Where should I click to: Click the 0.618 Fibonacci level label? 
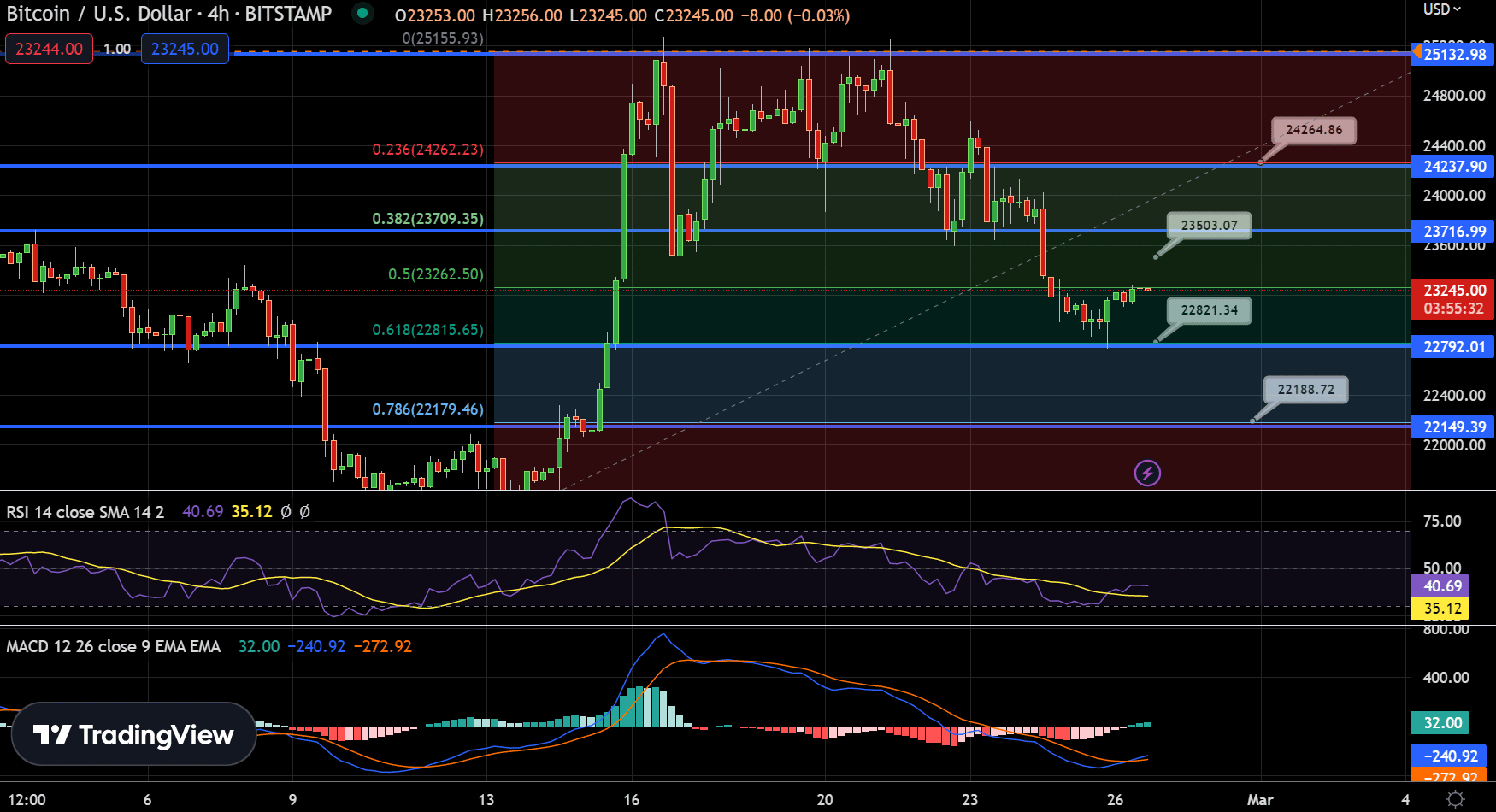coord(427,330)
